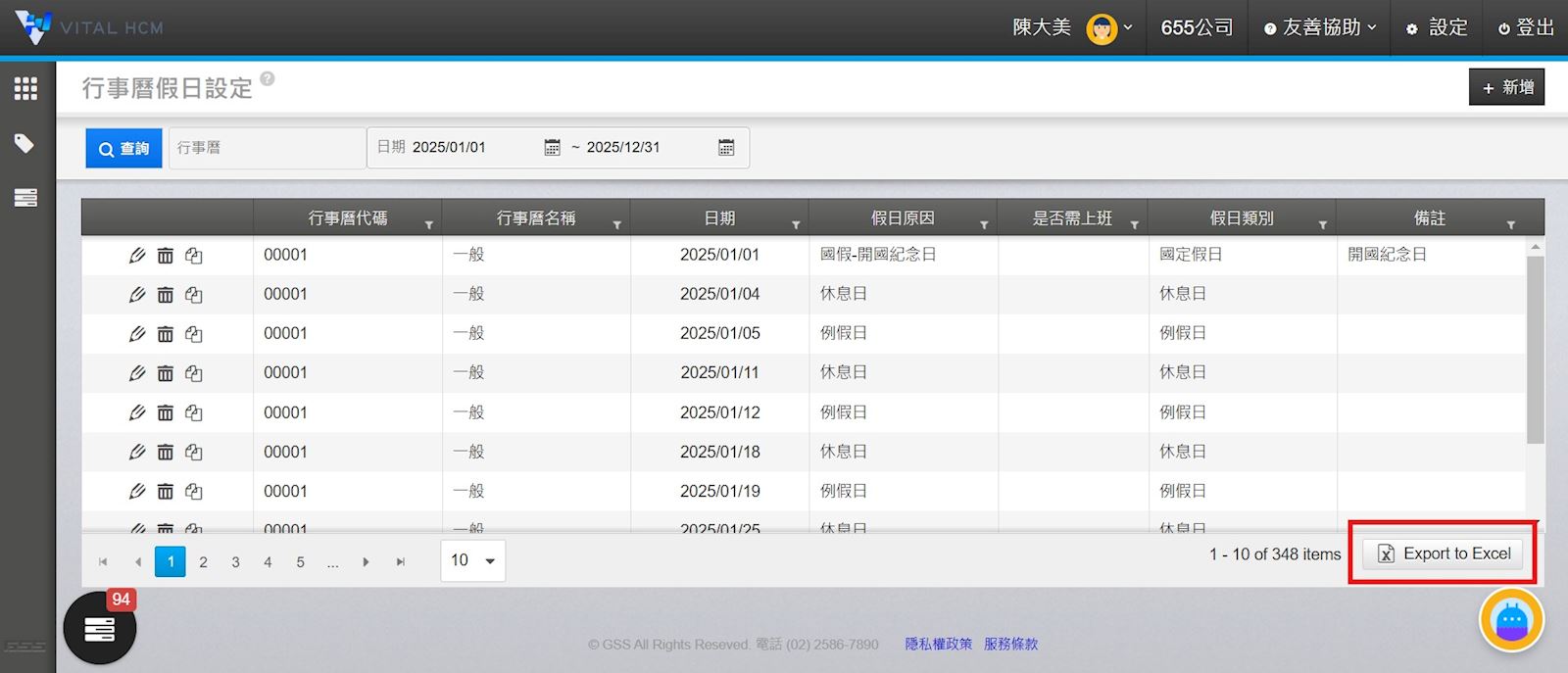Open the 隱私權政策 link
The height and width of the screenshot is (673, 1568).
(x=938, y=644)
